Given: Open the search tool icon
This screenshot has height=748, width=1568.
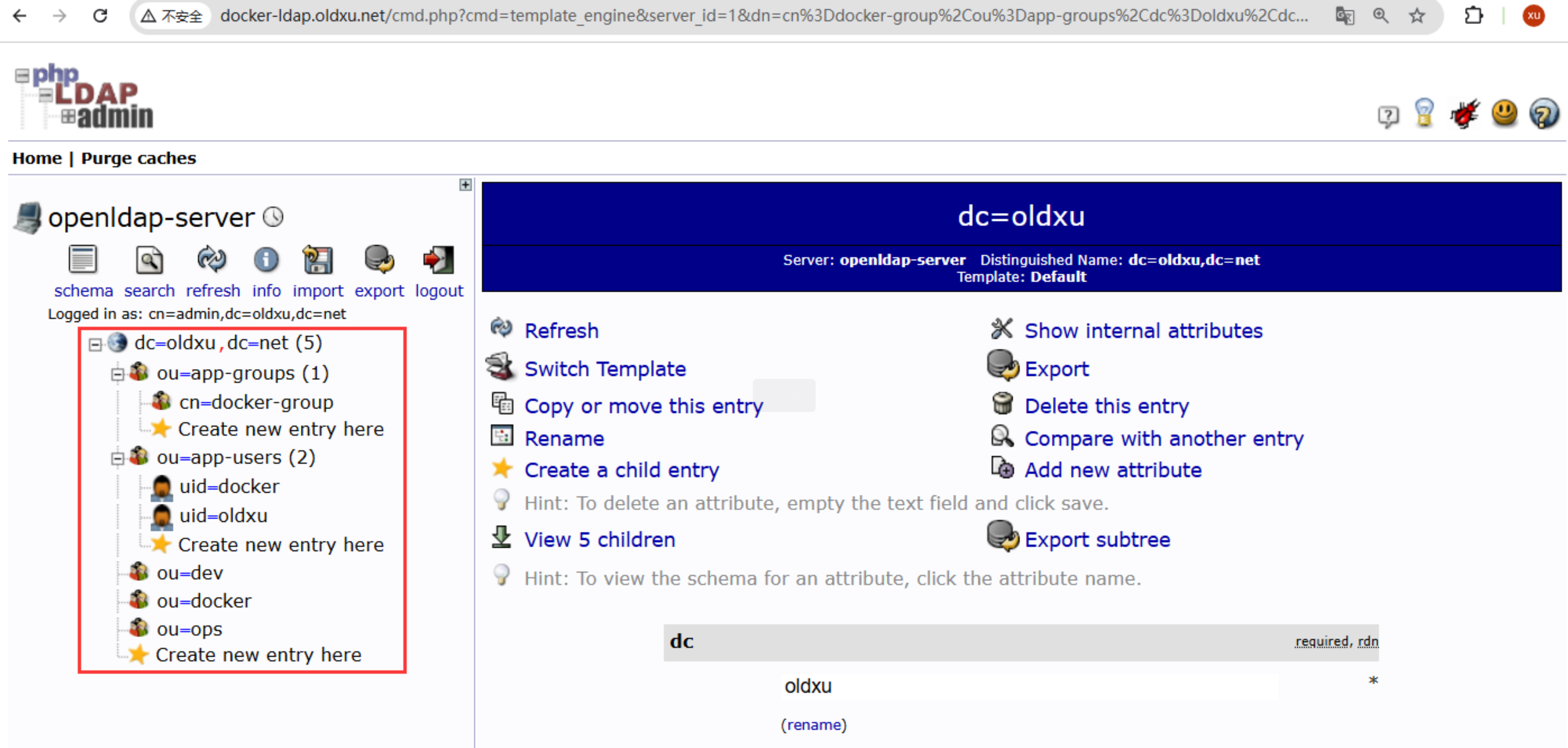Looking at the screenshot, I should click(149, 260).
